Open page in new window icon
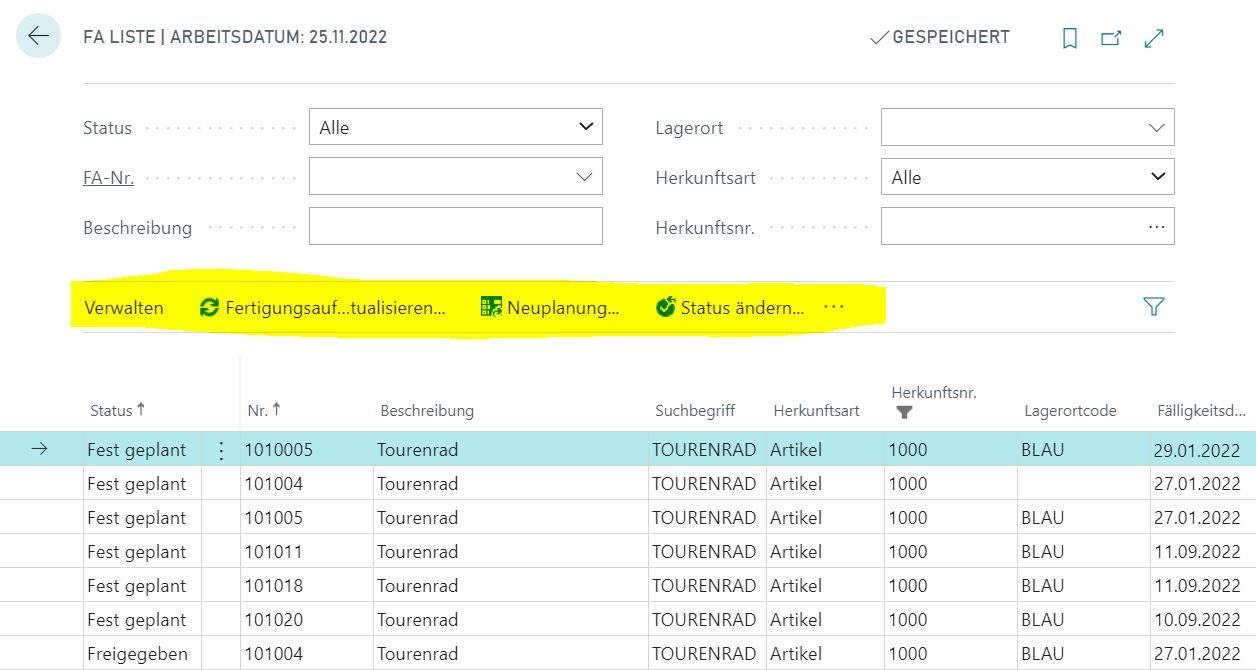Viewport: 1256px width, 670px height. [1111, 38]
